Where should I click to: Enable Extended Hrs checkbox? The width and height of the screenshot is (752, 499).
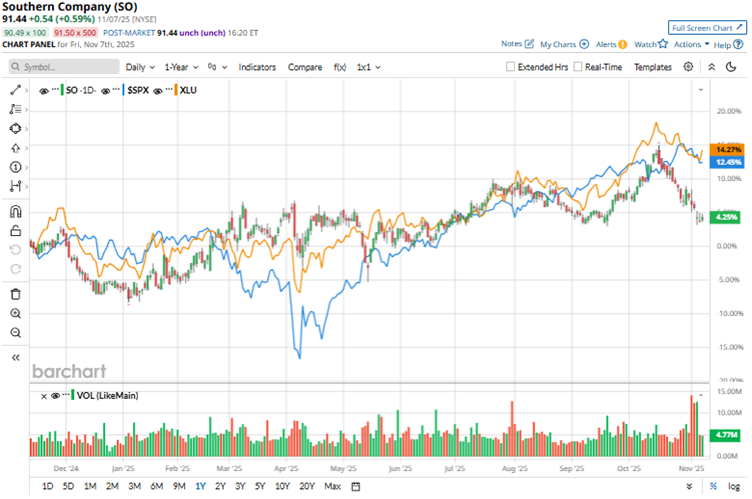pyautogui.click(x=510, y=67)
